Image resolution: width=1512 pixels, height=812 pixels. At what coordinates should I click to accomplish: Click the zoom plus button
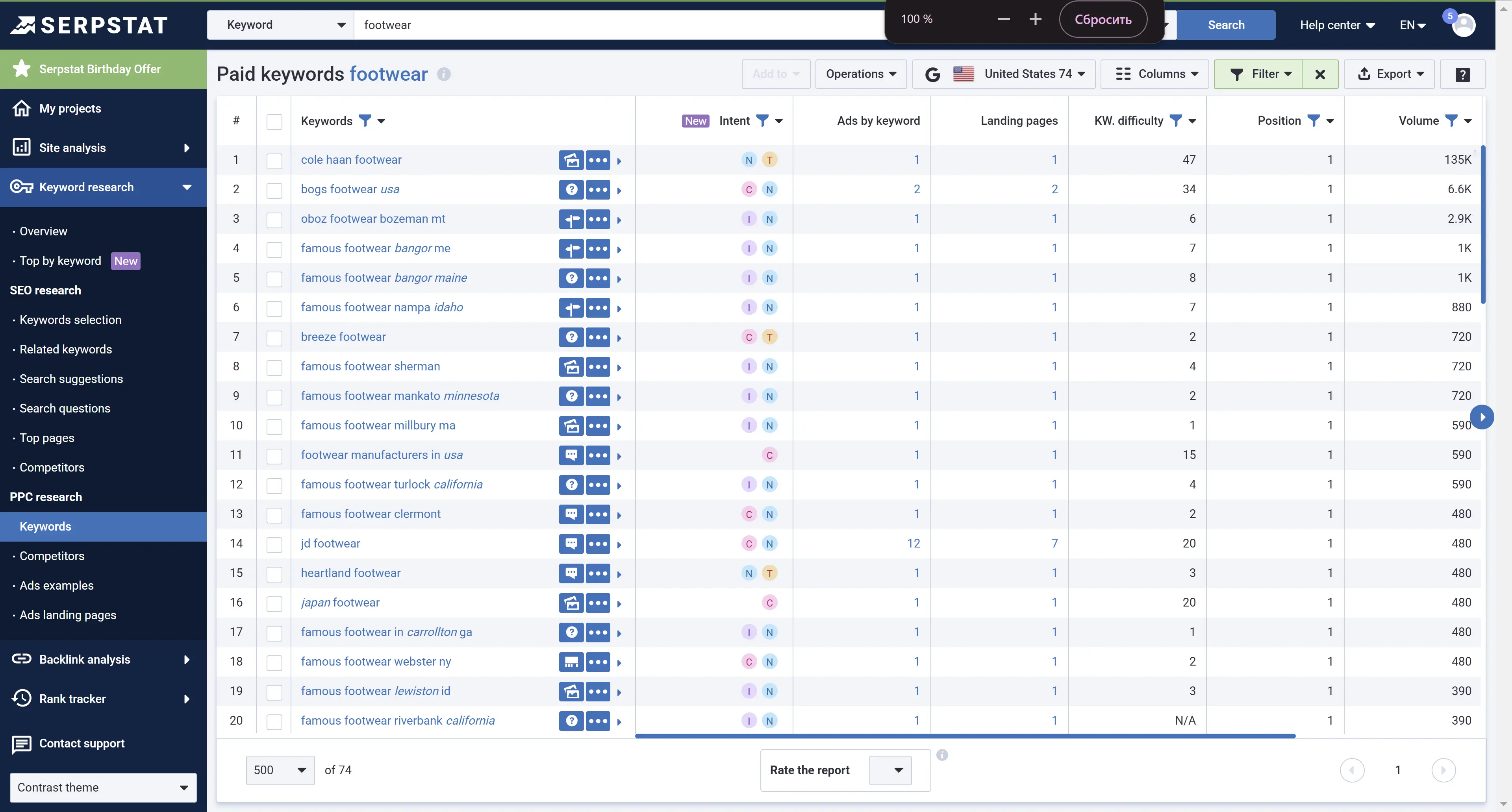tap(1036, 19)
